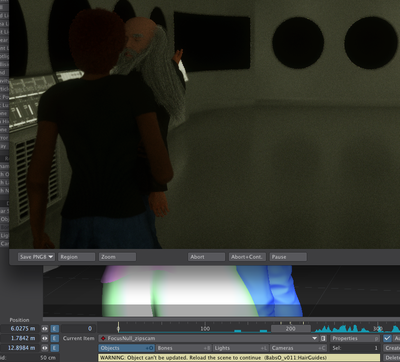Toggle X position channel lock icon
Image resolution: width=400 pixels, height=362 pixels.
pos(45,329)
